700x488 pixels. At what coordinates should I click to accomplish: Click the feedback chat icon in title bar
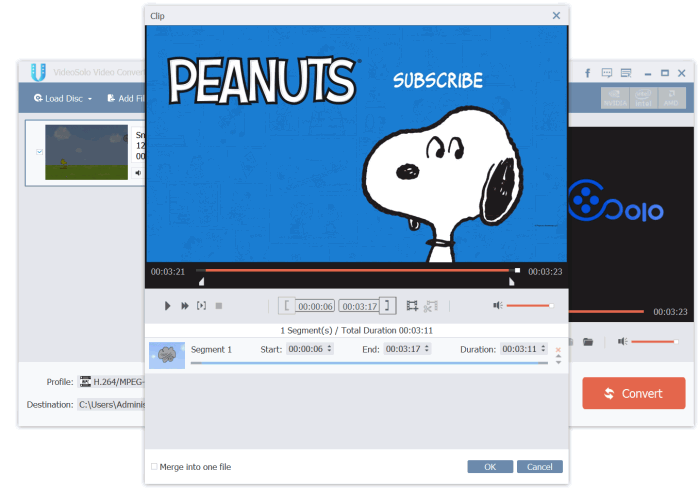point(607,72)
